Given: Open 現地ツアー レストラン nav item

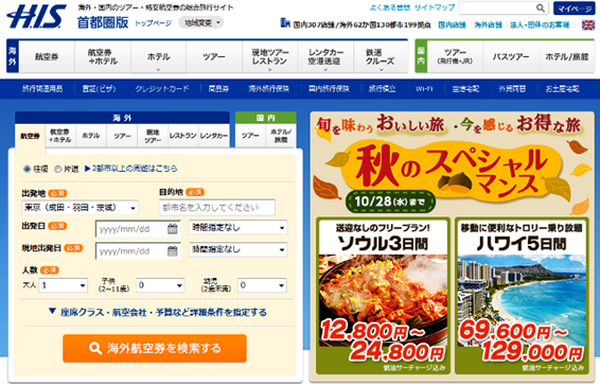Looking at the screenshot, I should click(270, 57).
